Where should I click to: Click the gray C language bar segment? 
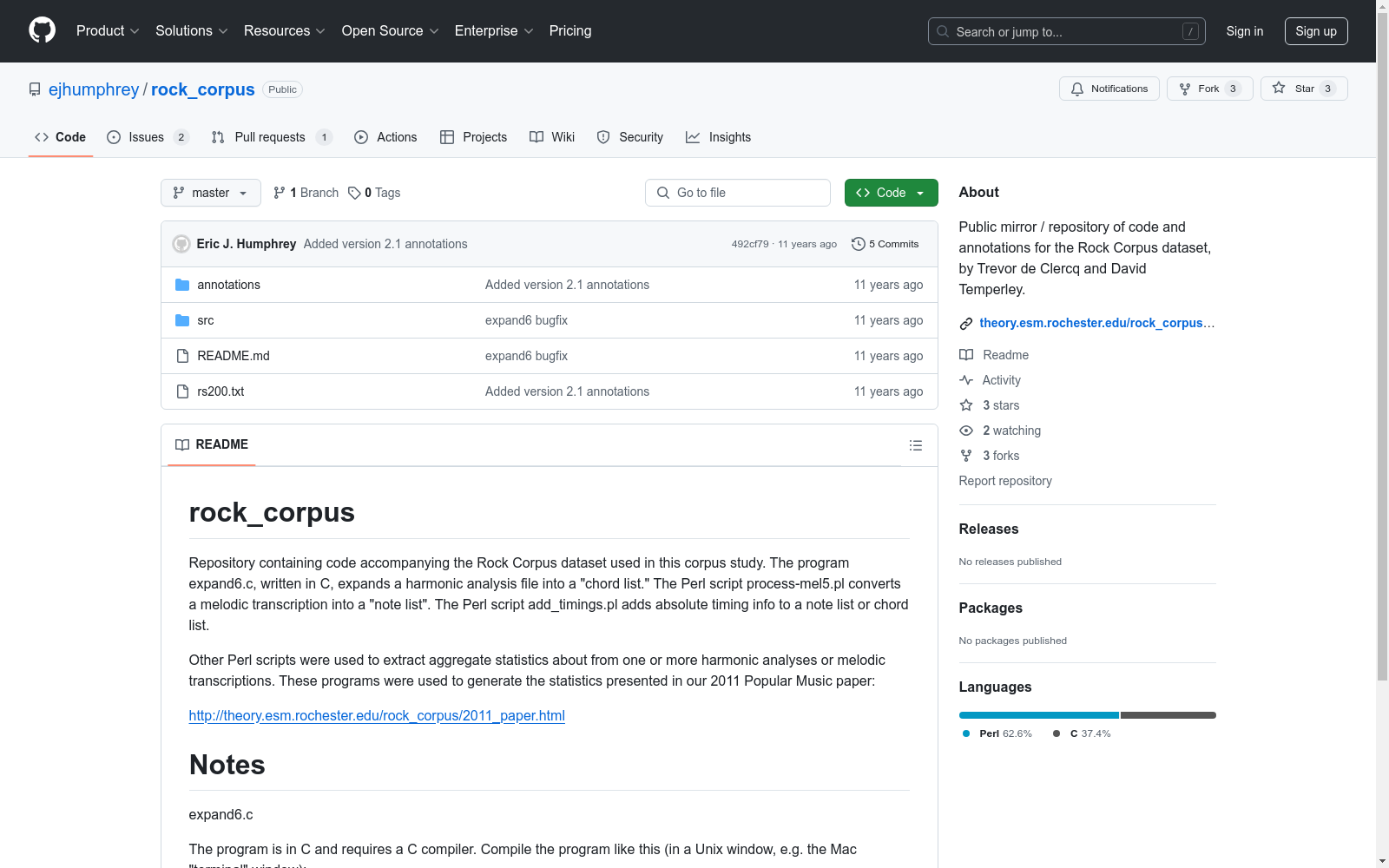coord(1168,715)
